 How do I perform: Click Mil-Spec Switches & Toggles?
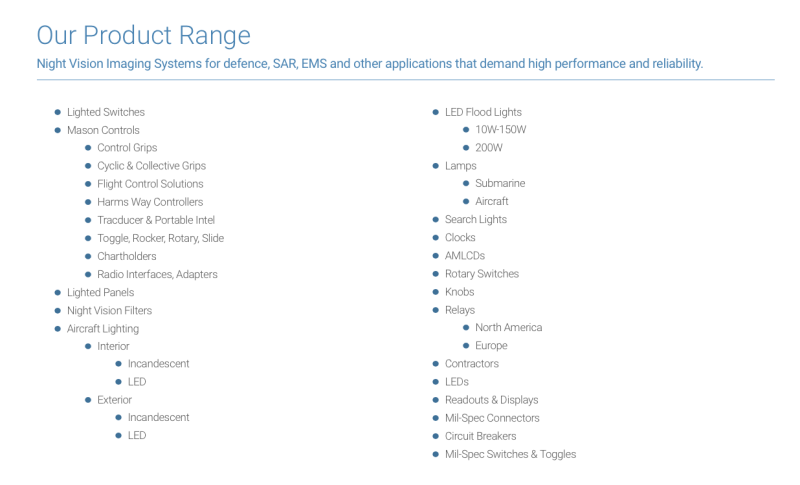[x=510, y=454]
